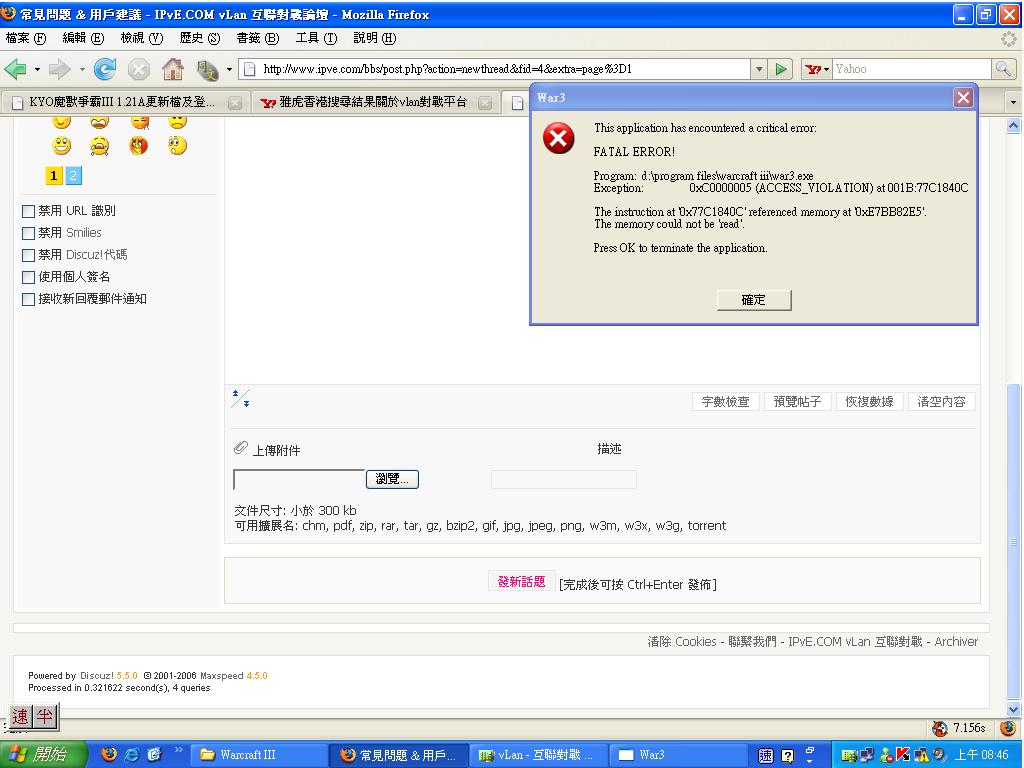Screen dimensions: 1024x768
Task: Click the 預覽帖子 button
Action: point(797,402)
